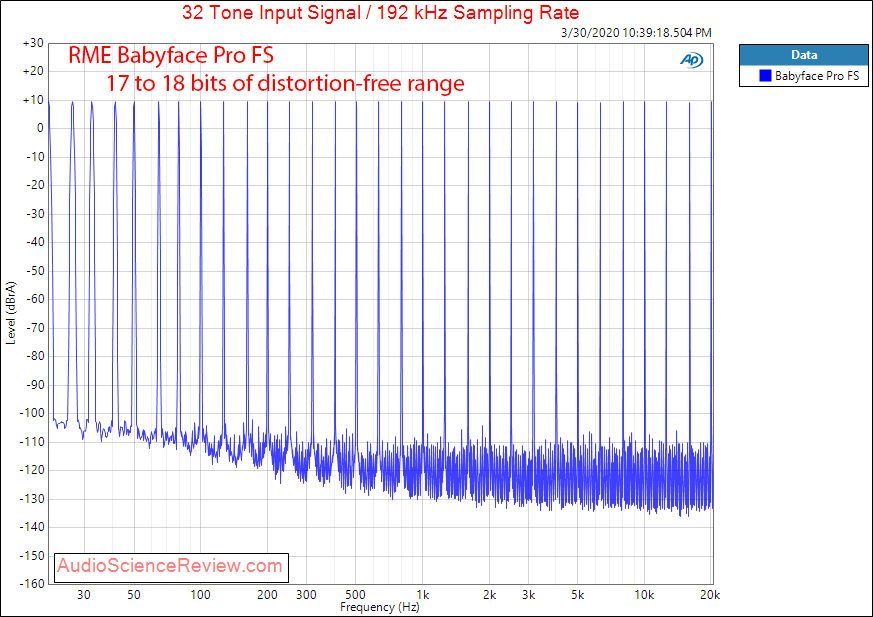
Task: Click the timestamp 3/30/2020 10:39:18.504 PM
Action: coord(636,33)
